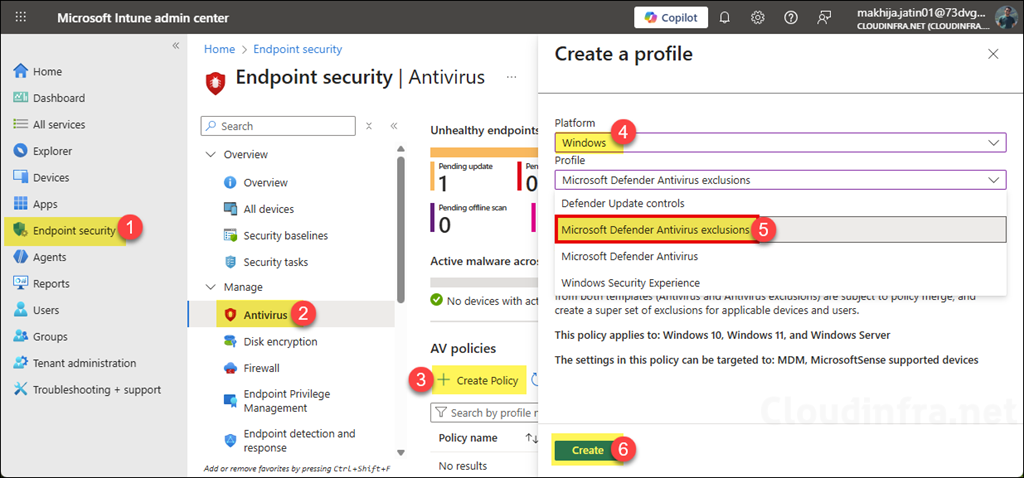The width and height of the screenshot is (1024, 478).
Task: Open Explorer in left navigation
Action: coord(52,151)
